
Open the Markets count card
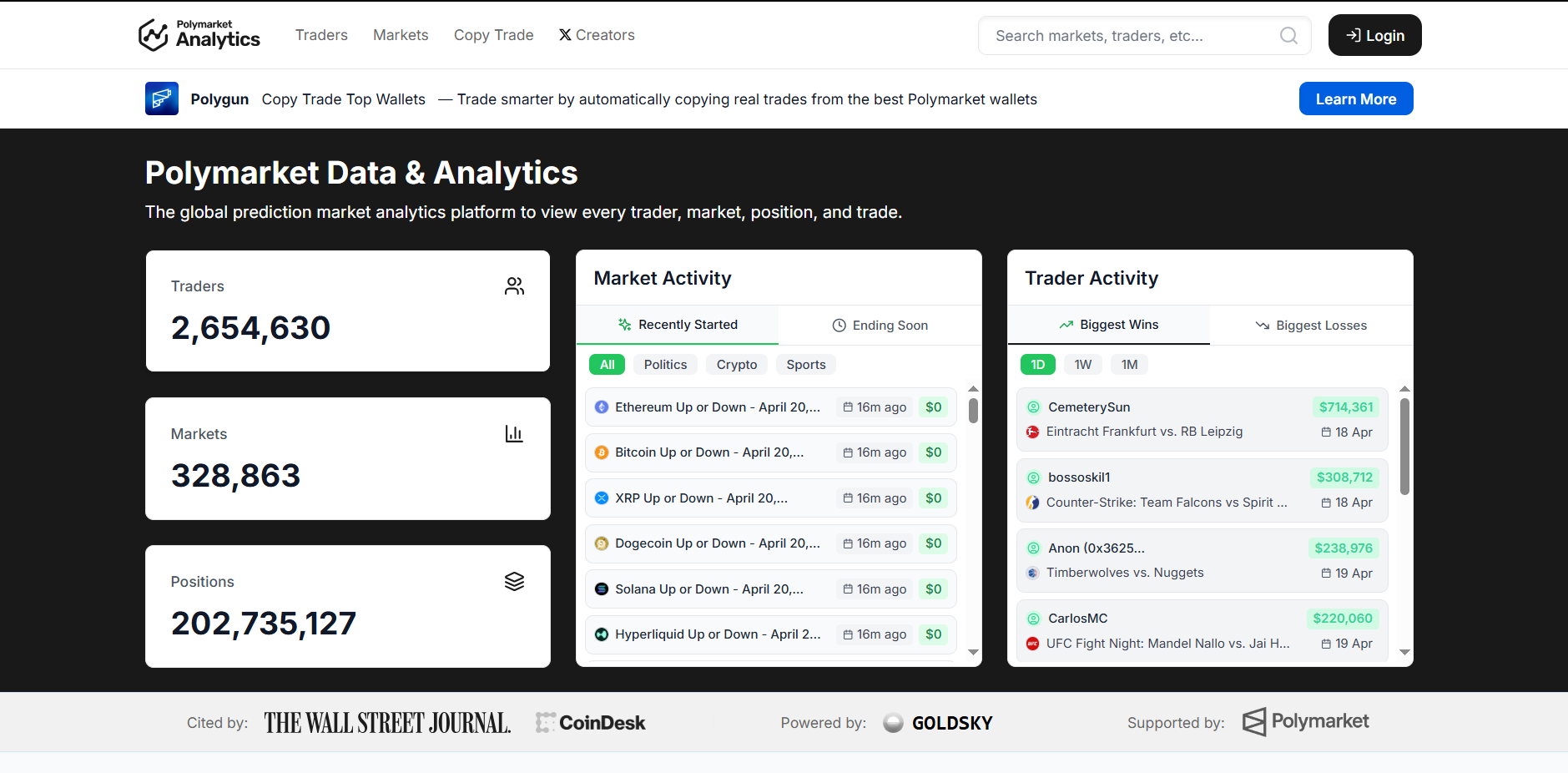(x=348, y=458)
